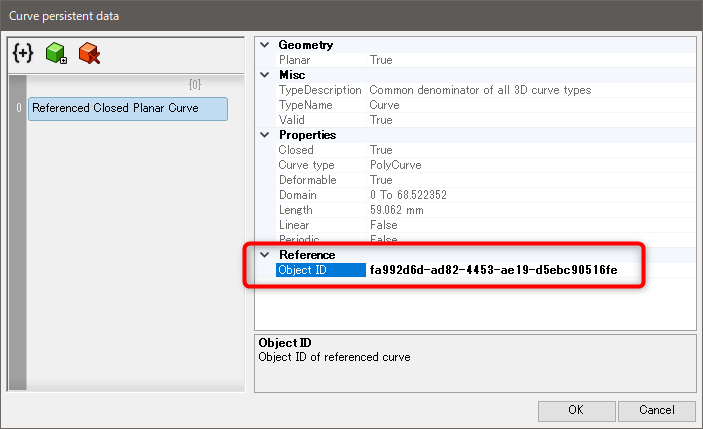Collapse the Properties category
Viewport: 703px width, 429px height.
click(265, 135)
